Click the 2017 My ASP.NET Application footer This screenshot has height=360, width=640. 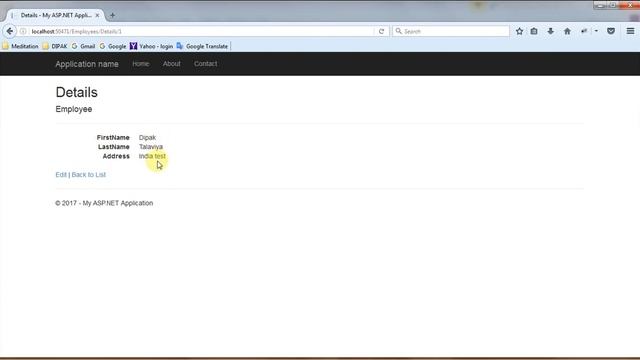click(x=104, y=203)
